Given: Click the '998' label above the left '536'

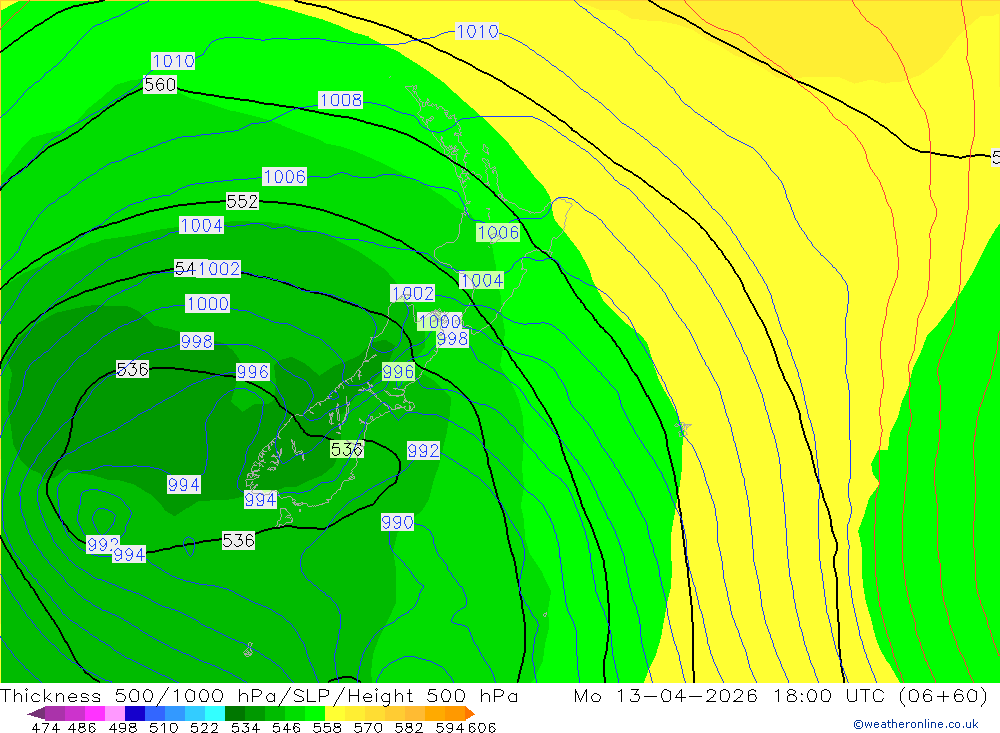Looking at the screenshot, I should tap(196, 341).
